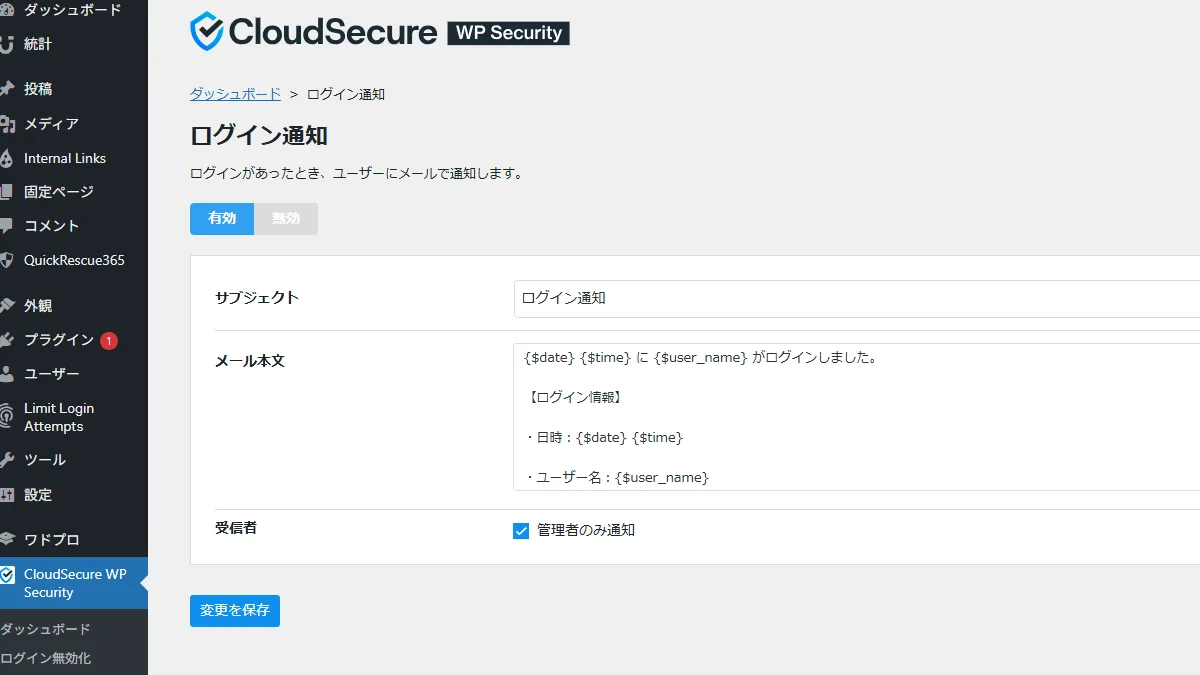
Task: Click the statistics (統計) icon
Action: pos(6,44)
